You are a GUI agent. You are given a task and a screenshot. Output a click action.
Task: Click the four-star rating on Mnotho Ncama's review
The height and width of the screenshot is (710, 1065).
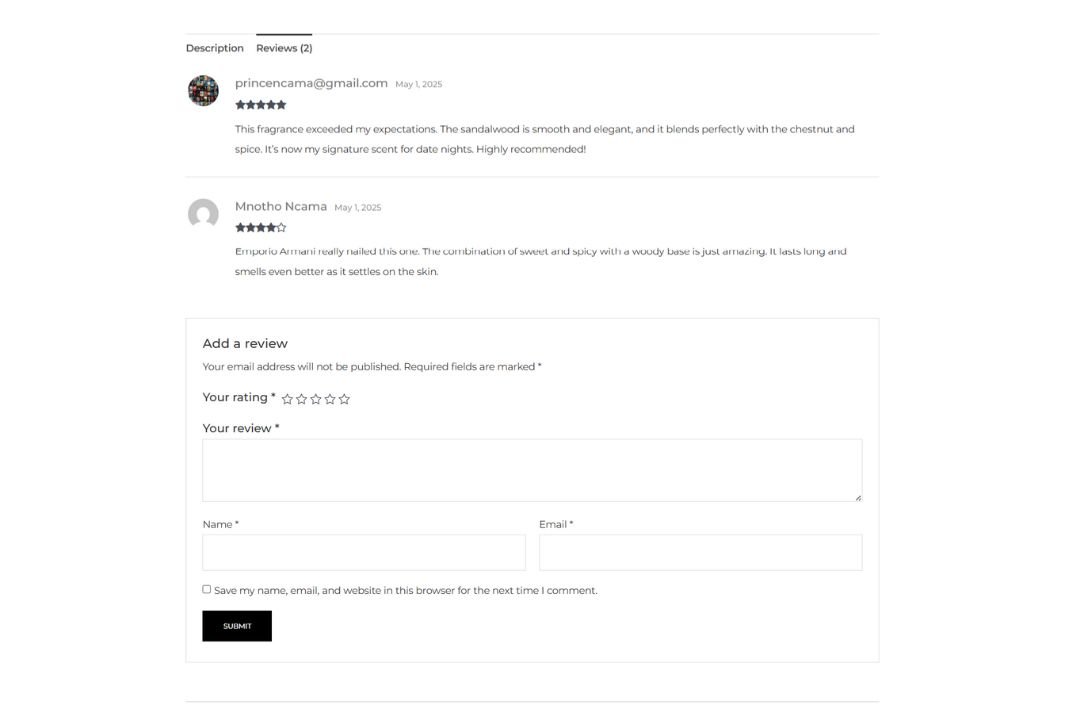click(x=261, y=228)
